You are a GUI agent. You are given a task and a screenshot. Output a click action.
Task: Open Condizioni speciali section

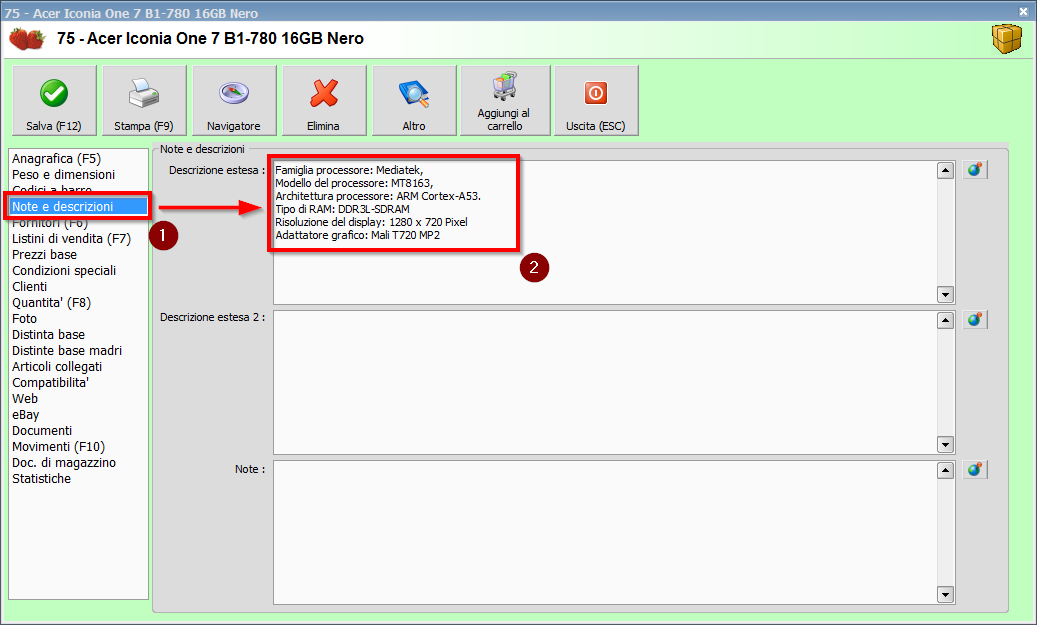[x=64, y=271]
